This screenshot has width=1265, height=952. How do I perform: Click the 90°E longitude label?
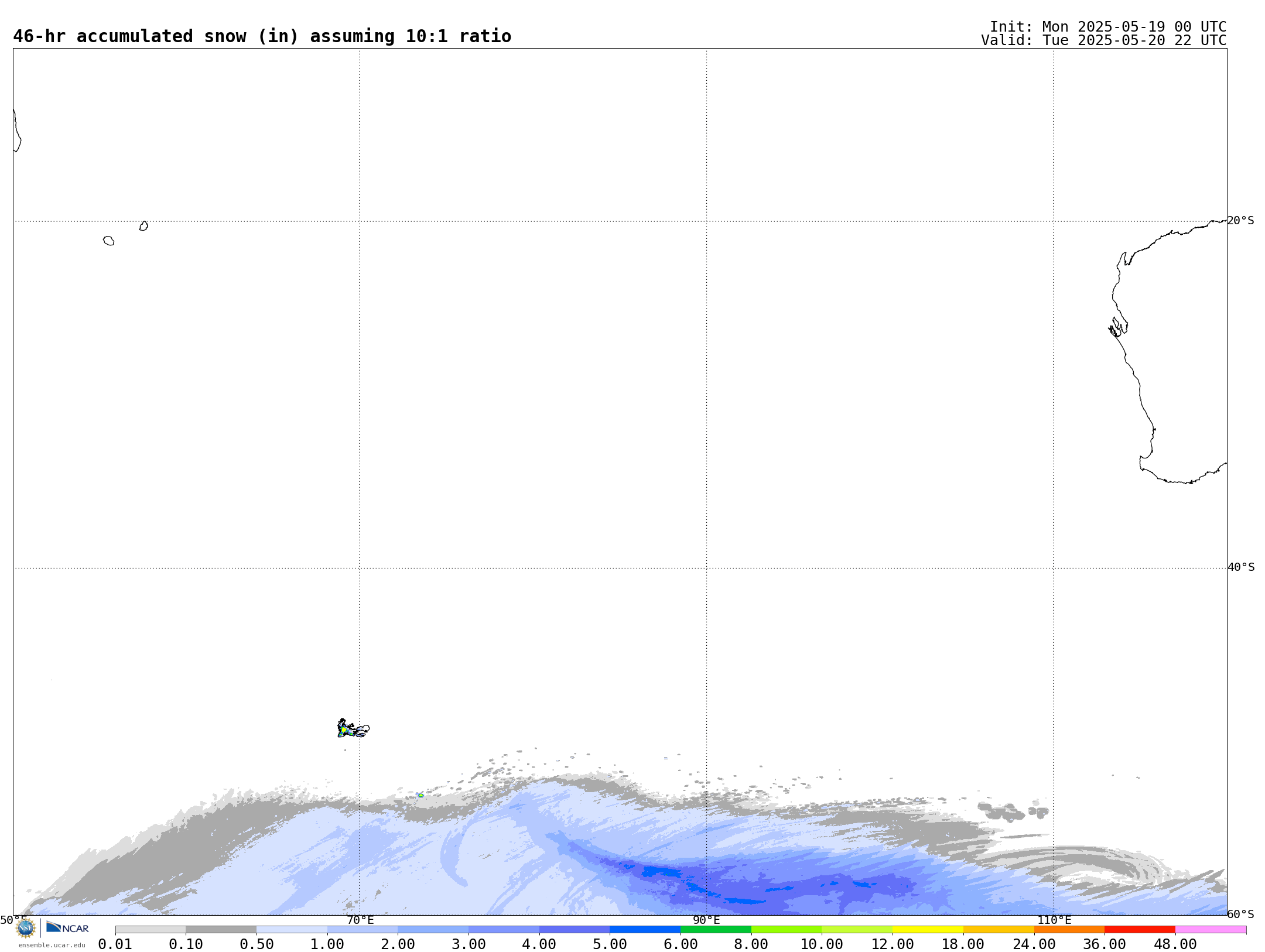(706, 920)
